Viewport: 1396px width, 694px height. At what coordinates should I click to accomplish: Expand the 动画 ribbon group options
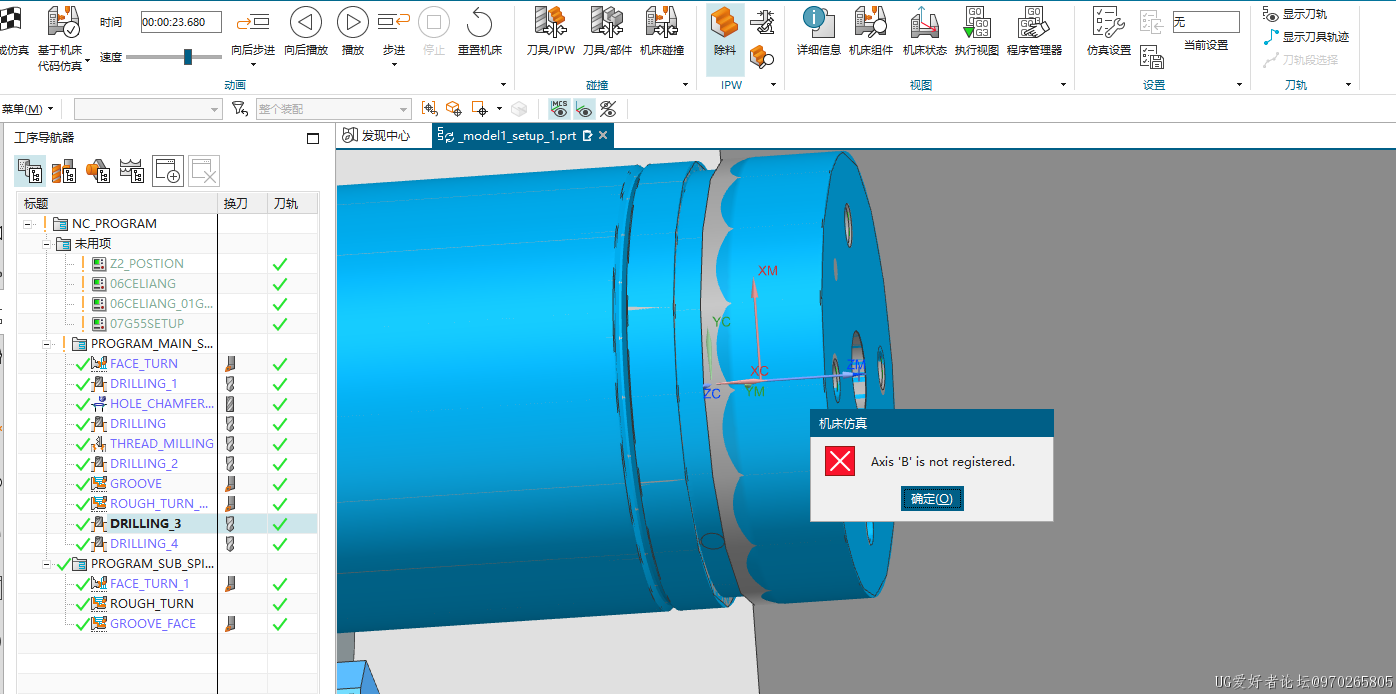coord(503,85)
